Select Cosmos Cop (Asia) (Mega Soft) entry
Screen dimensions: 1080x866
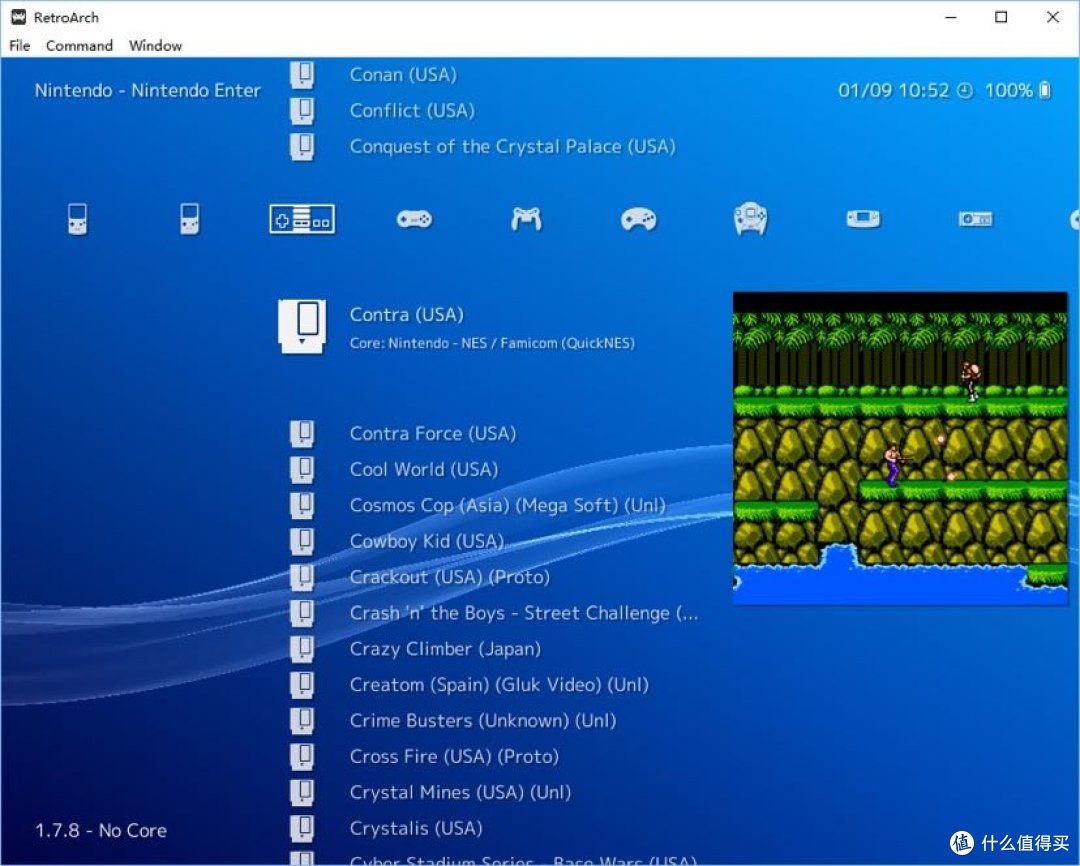(508, 505)
